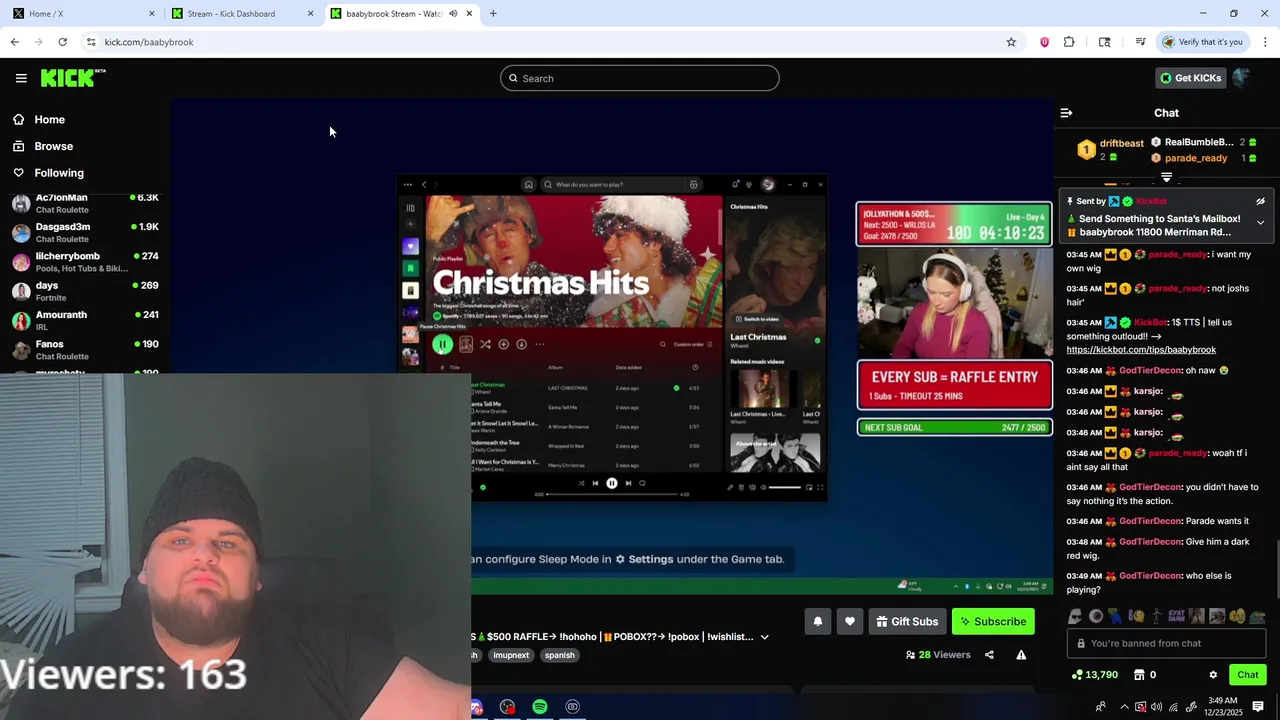
Task: Hide the pinned KickBot message
Action: point(1260,201)
